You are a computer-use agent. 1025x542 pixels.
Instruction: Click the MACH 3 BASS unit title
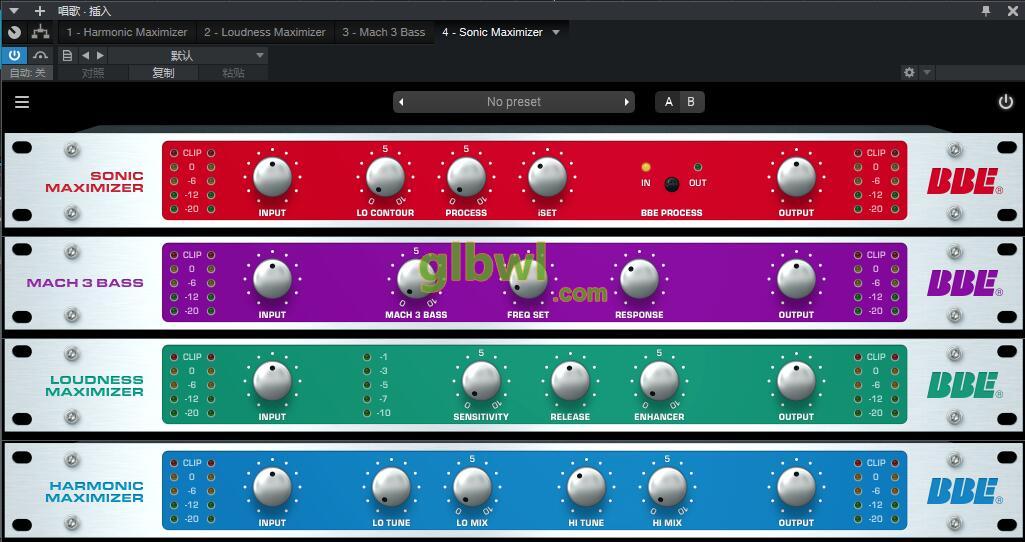coord(85,283)
